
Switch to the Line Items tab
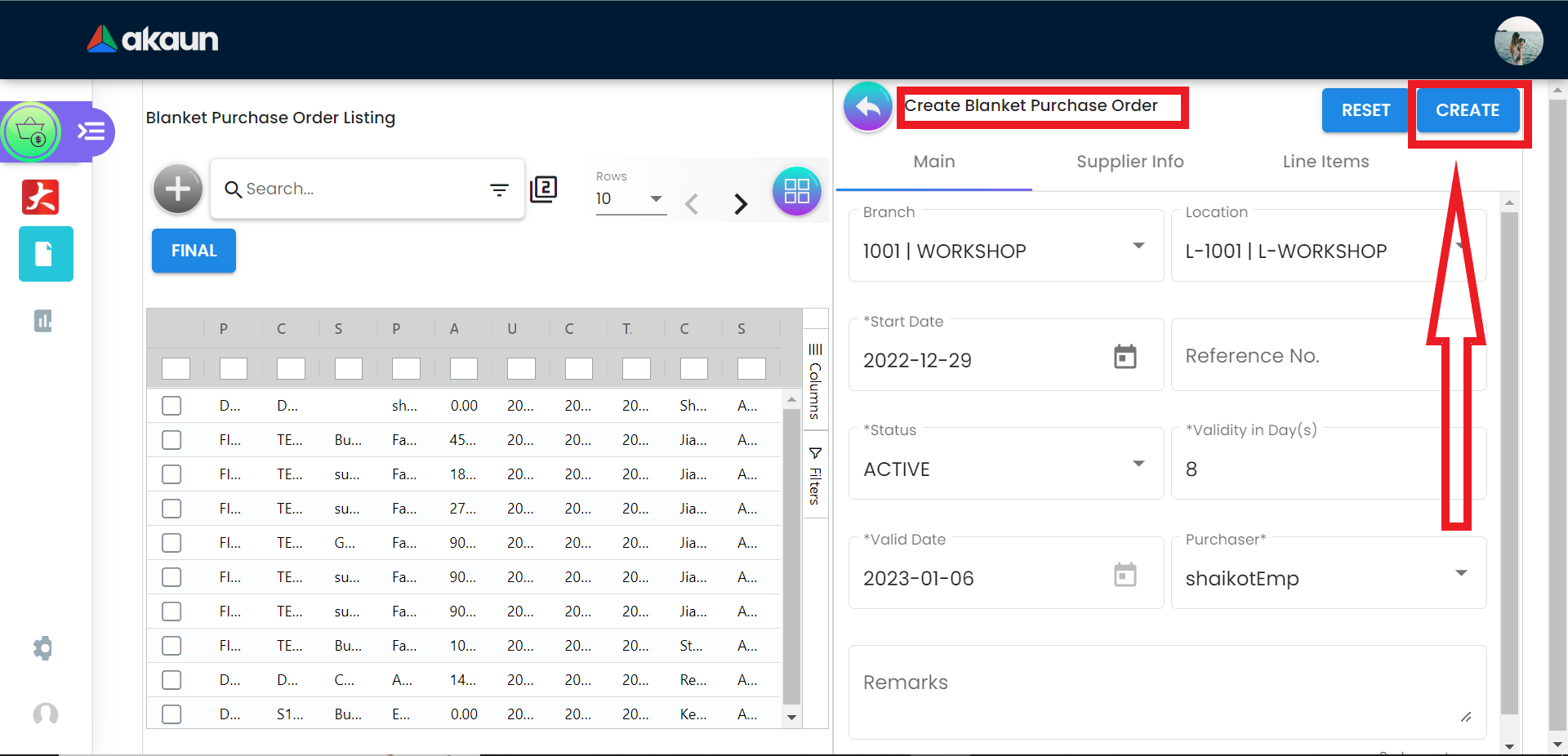1325,162
